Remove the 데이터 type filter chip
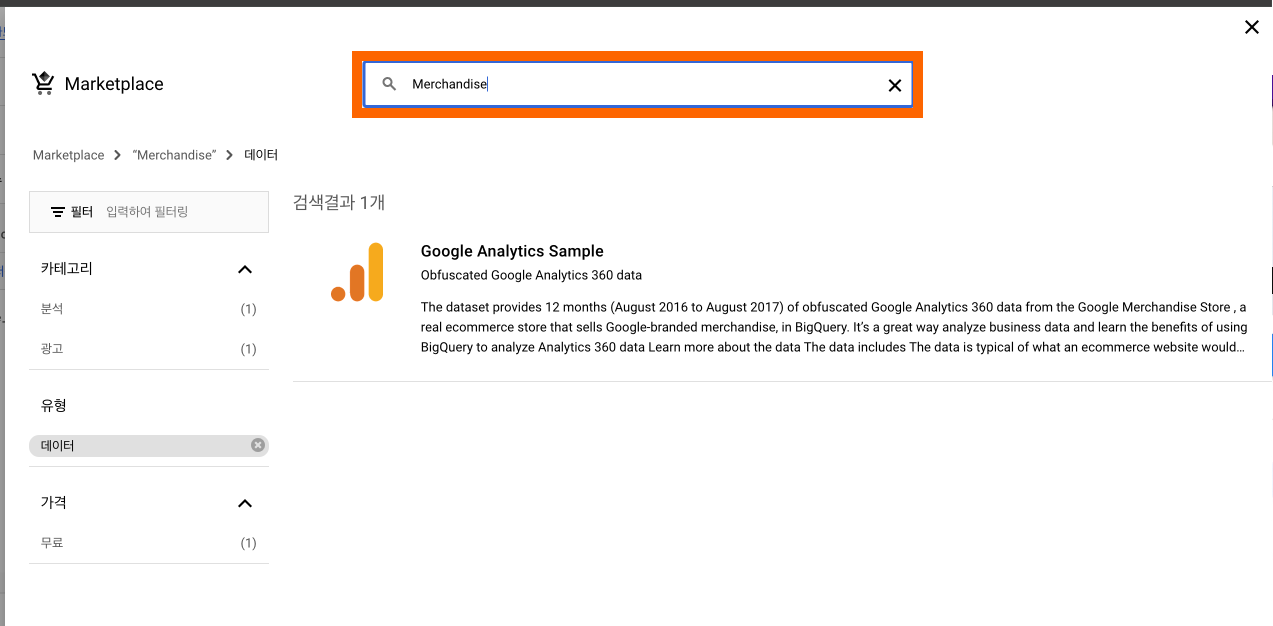The image size is (1273, 626). coord(258,445)
